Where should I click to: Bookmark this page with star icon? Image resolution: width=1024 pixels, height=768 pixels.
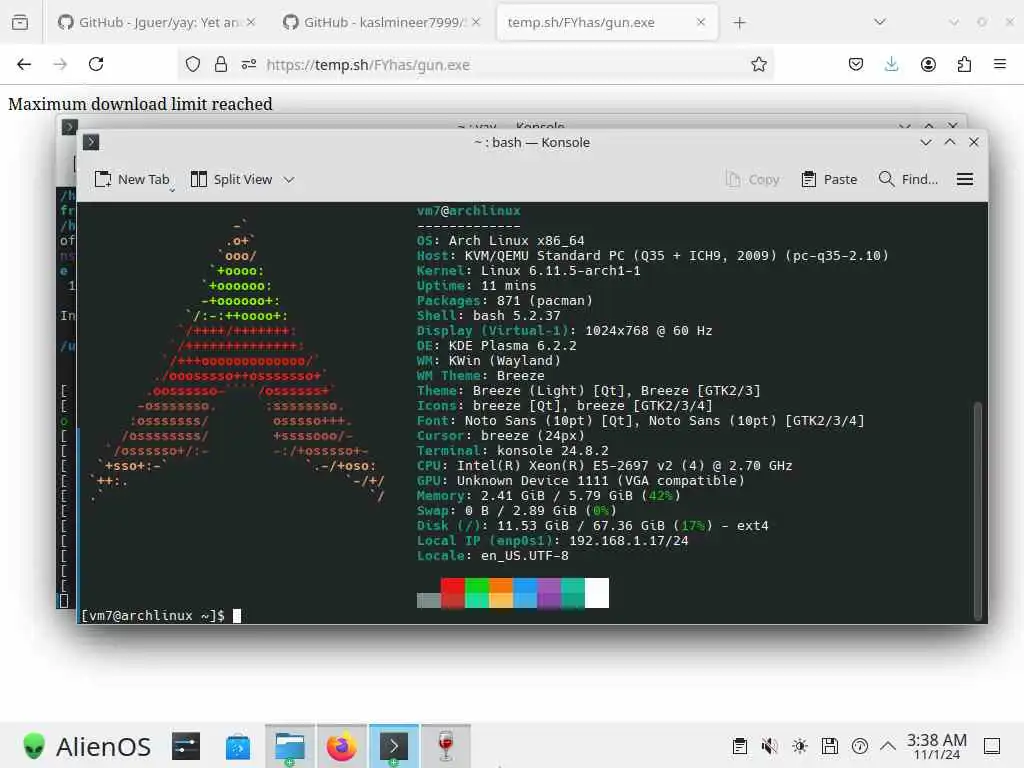point(758,64)
